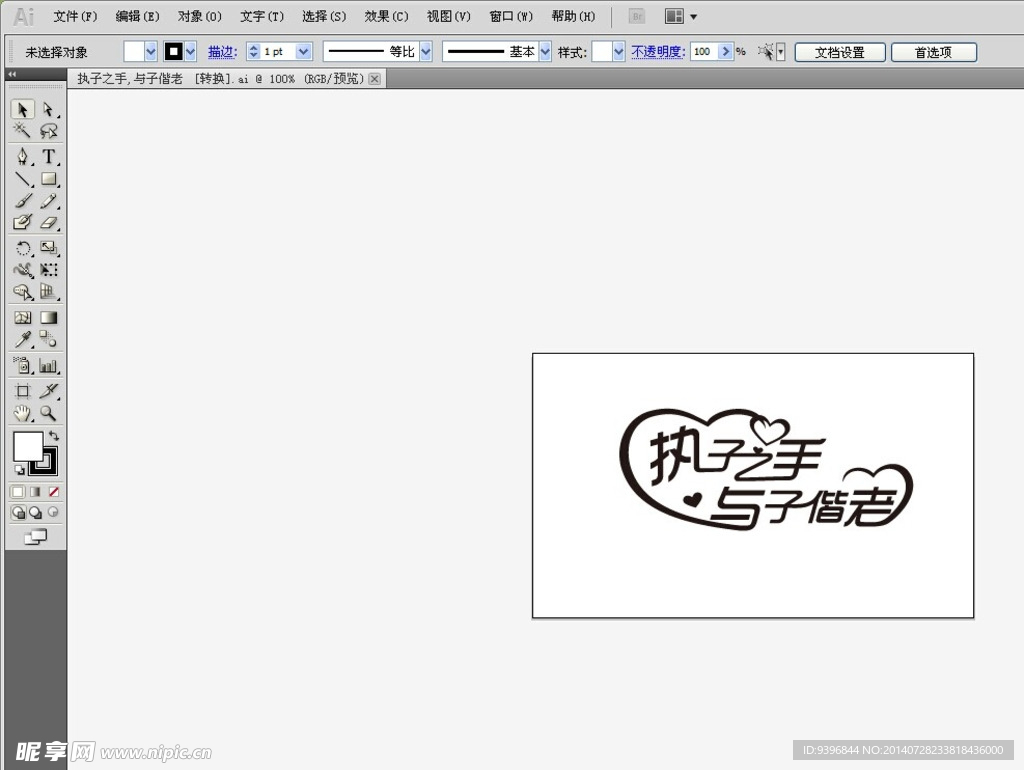
Task: Set stroke to None with the slash swatch
Action: [x=55, y=491]
